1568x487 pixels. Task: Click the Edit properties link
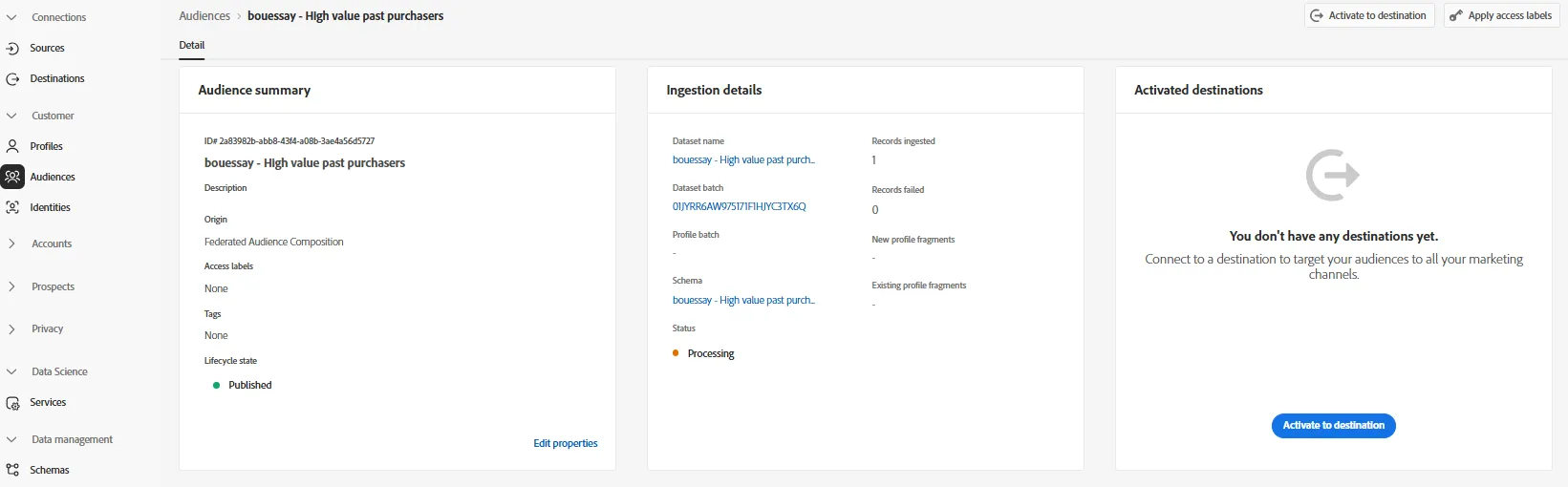coord(566,443)
